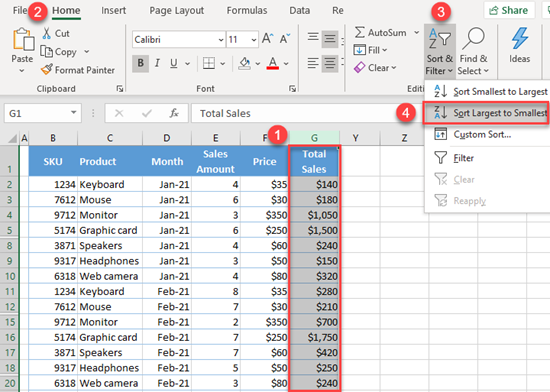The height and width of the screenshot is (392, 550).
Task: Confirm entry with formula bar checkmark
Action: (x=147, y=113)
